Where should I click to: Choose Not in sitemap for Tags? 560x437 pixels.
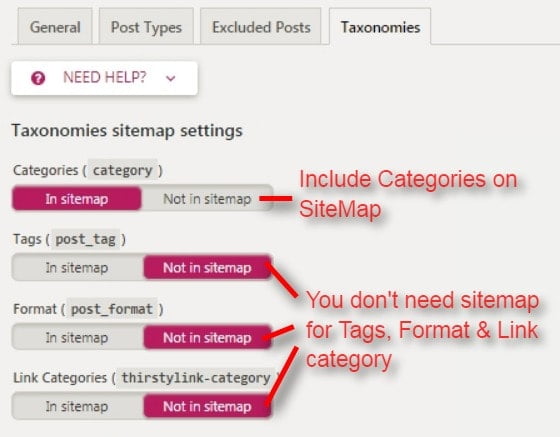click(x=207, y=267)
